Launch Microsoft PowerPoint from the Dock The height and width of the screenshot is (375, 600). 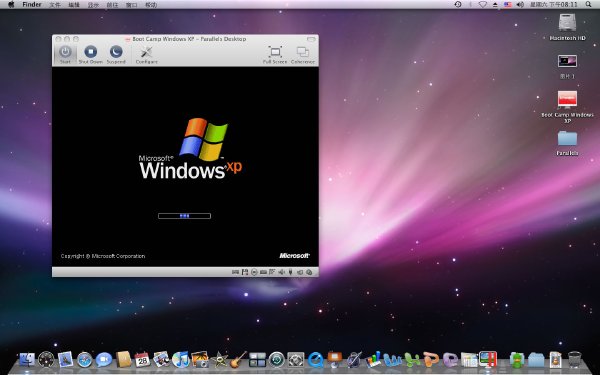431,360
